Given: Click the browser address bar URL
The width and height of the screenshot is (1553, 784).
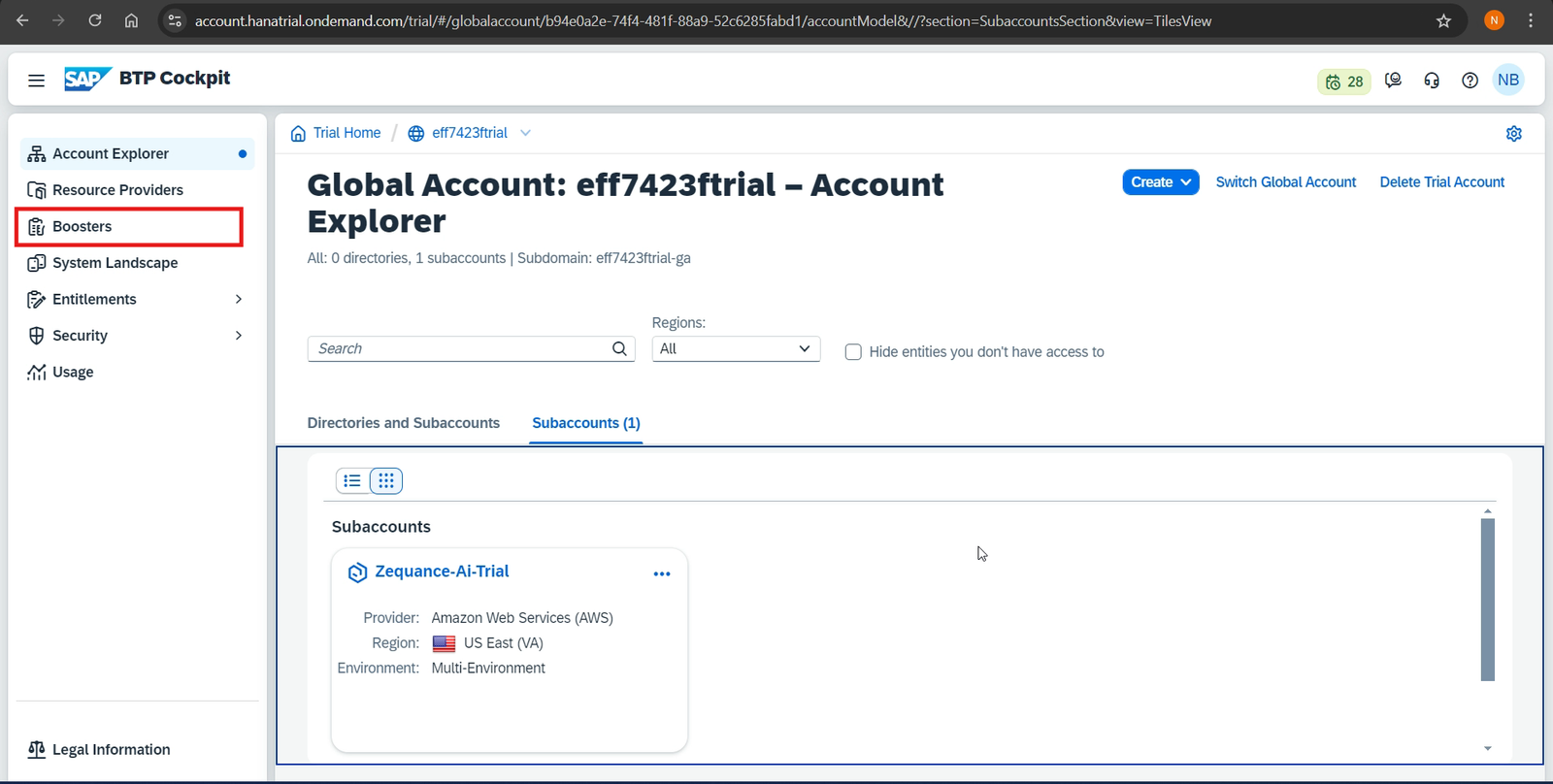Looking at the screenshot, I should [703, 21].
